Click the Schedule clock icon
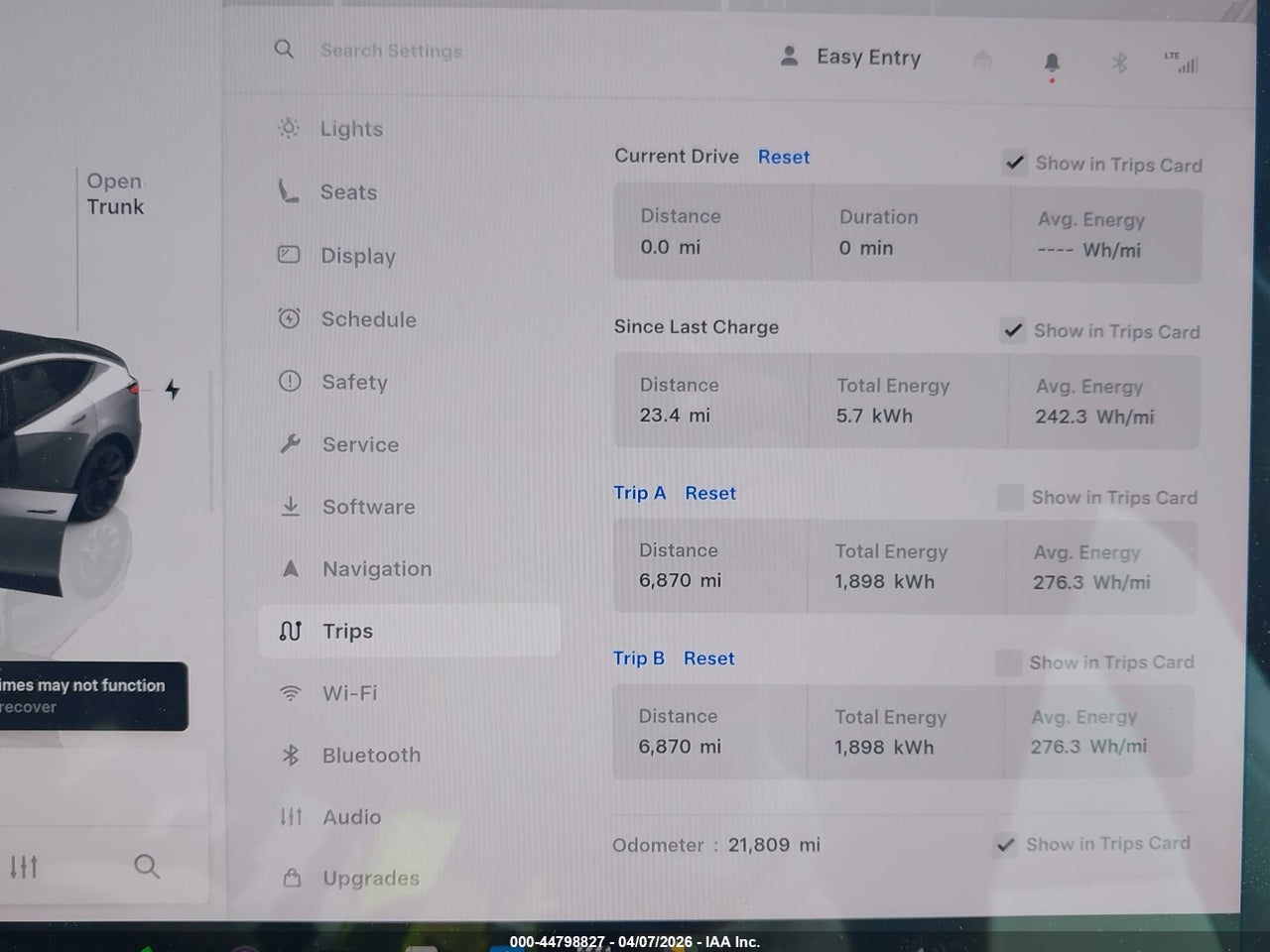1270x952 pixels. (289, 318)
